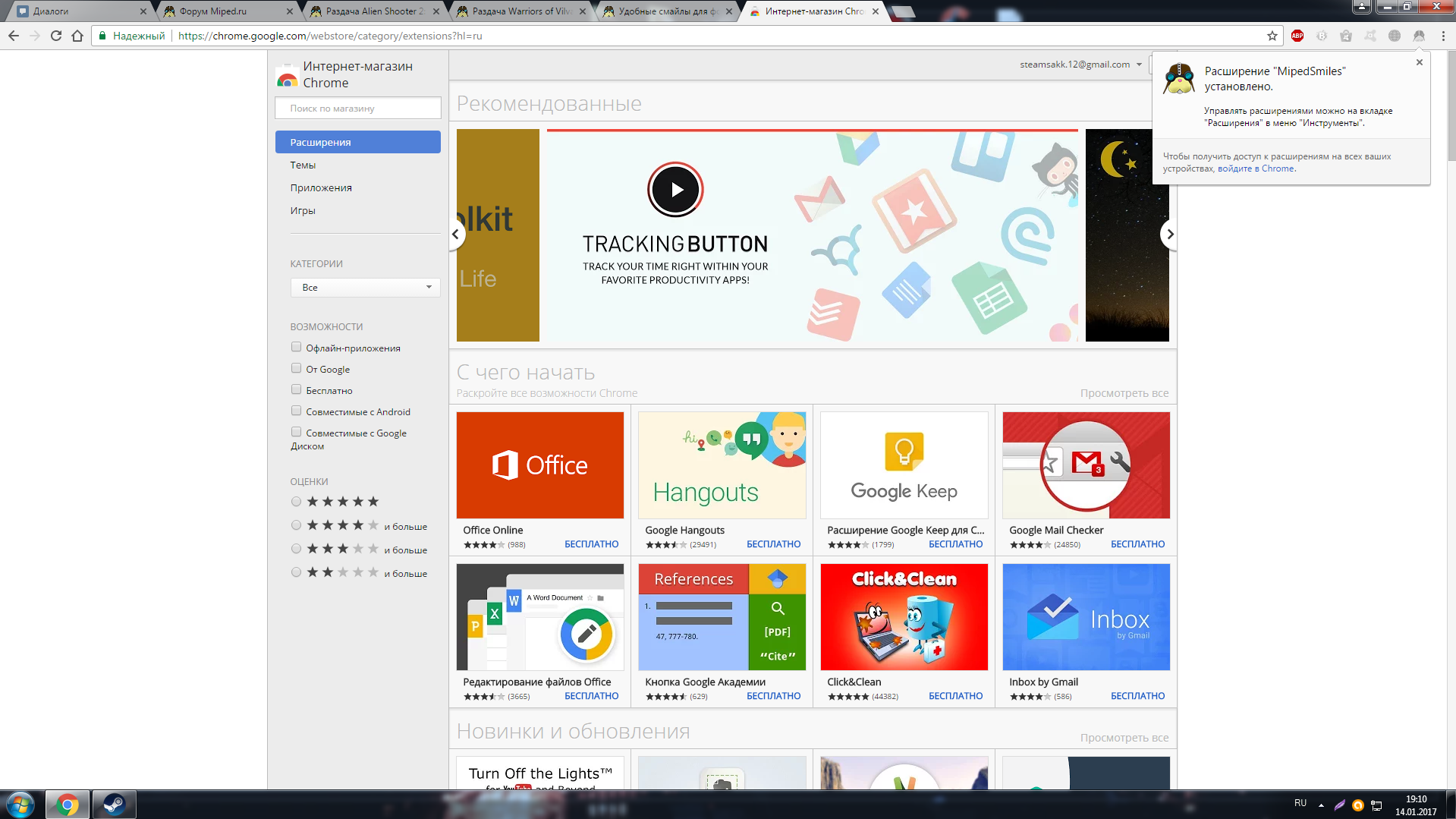Screen dimensions: 1456x819
Task: Switch to the Диалоги tab
Action: tap(80, 11)
